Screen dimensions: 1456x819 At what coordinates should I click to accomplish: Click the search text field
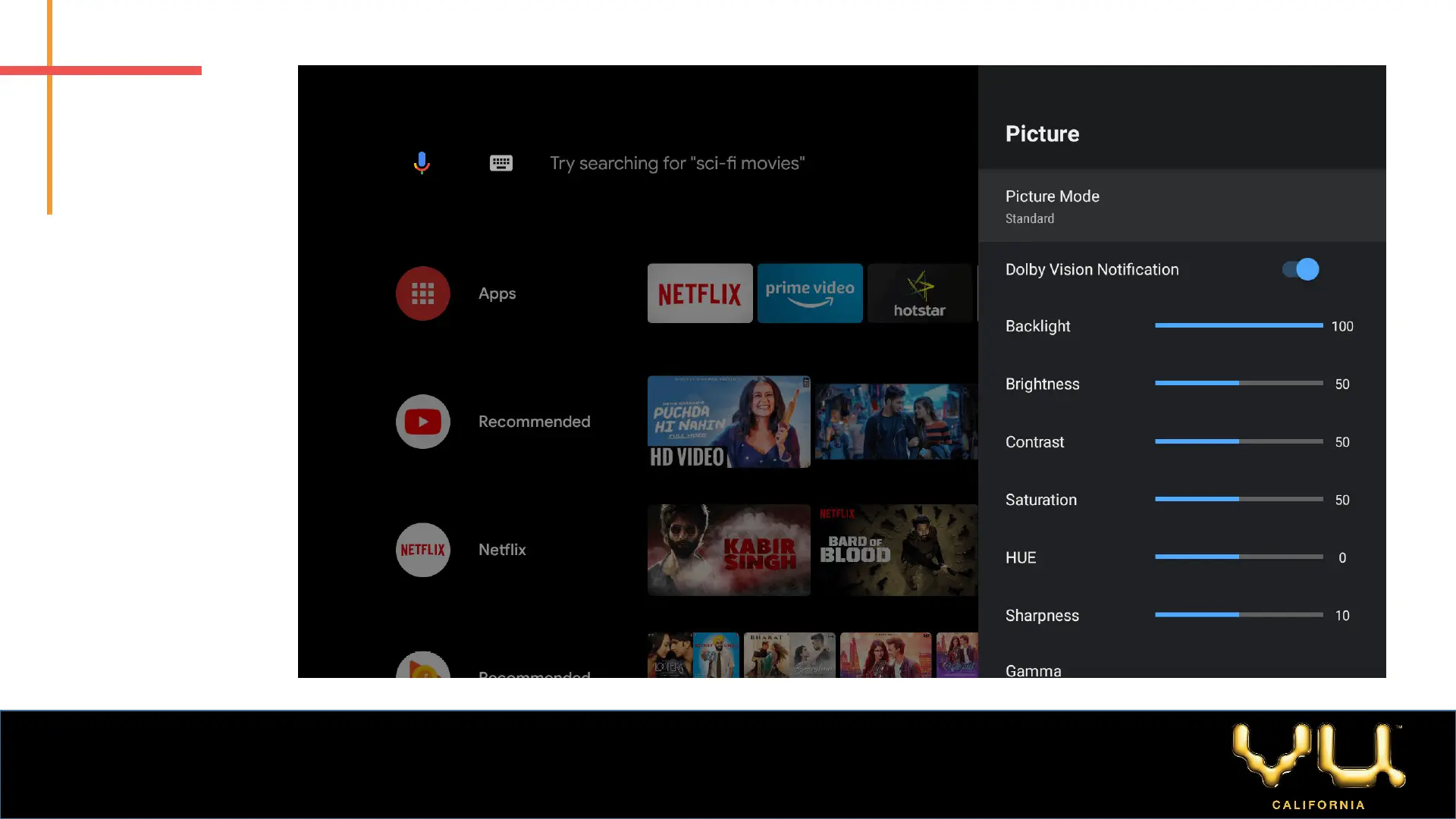click(676, 163)
